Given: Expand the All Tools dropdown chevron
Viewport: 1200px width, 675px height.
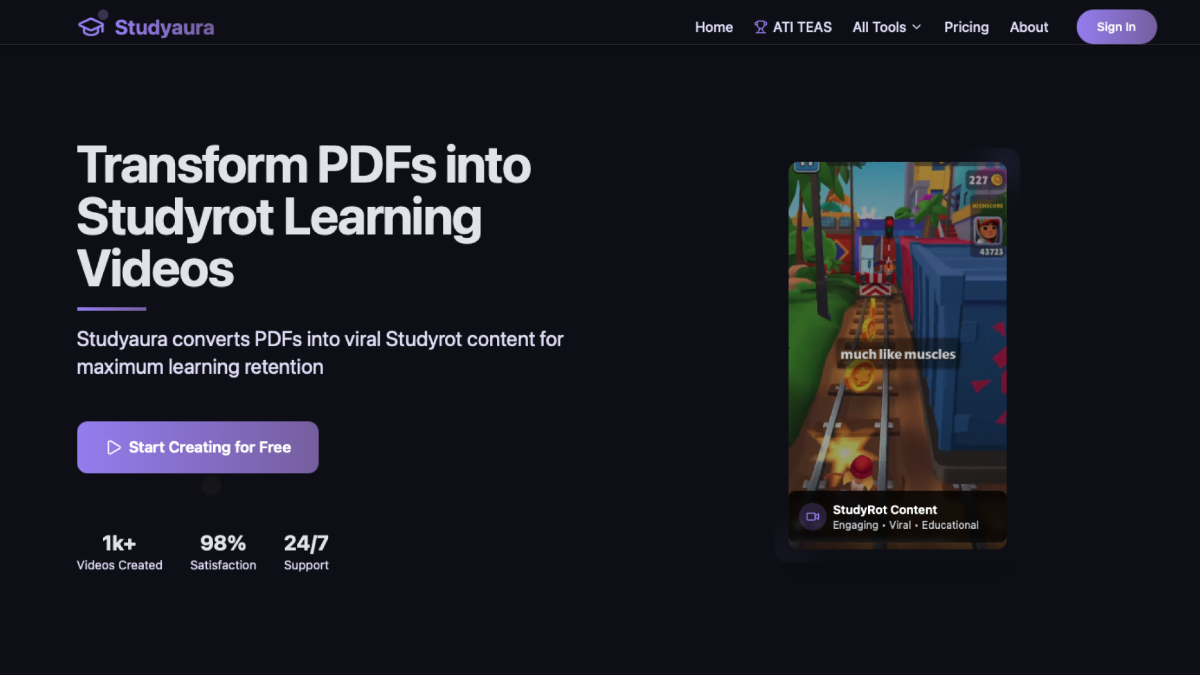Looking at the screenshot, I should (x=916, y=27).
